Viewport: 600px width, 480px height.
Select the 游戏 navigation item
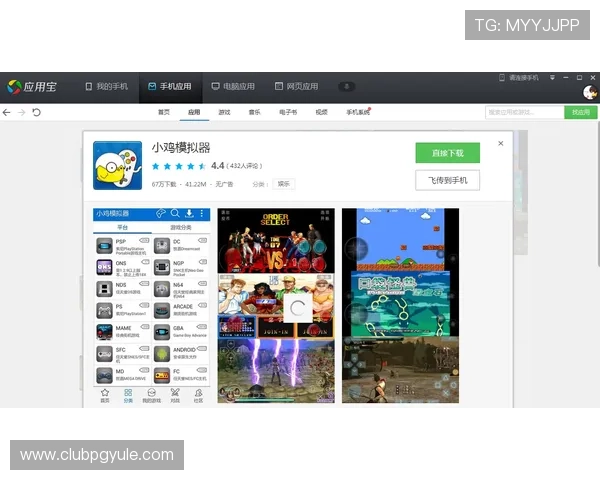point(224,112)
